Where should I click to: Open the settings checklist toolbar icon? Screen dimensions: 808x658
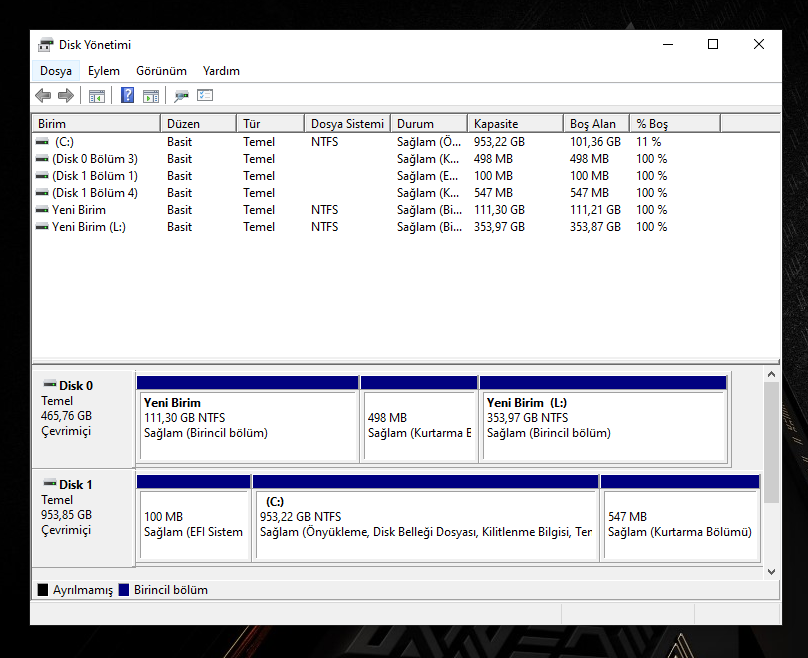[205, 95]
